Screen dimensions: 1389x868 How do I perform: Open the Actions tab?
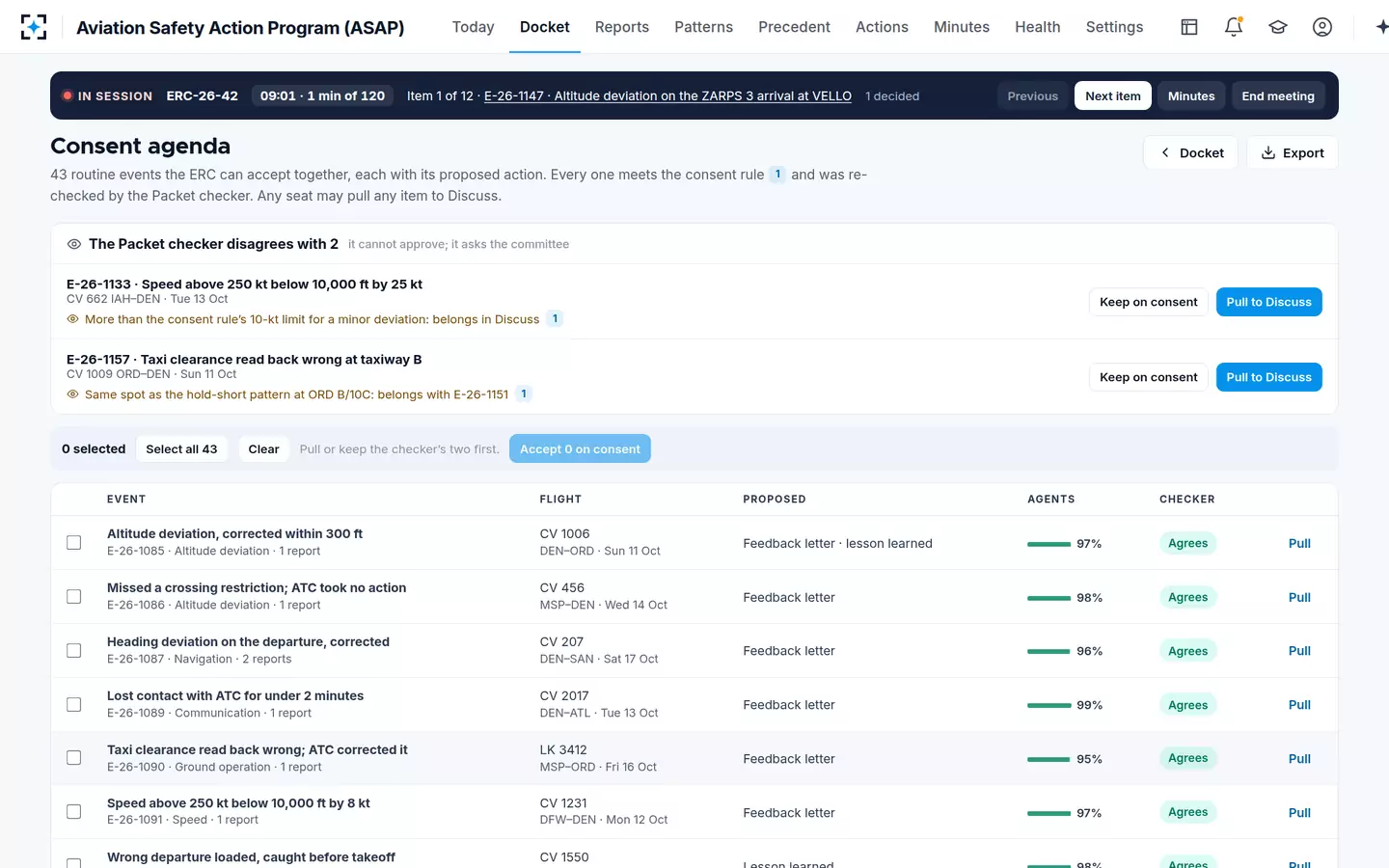pos(882,27)
